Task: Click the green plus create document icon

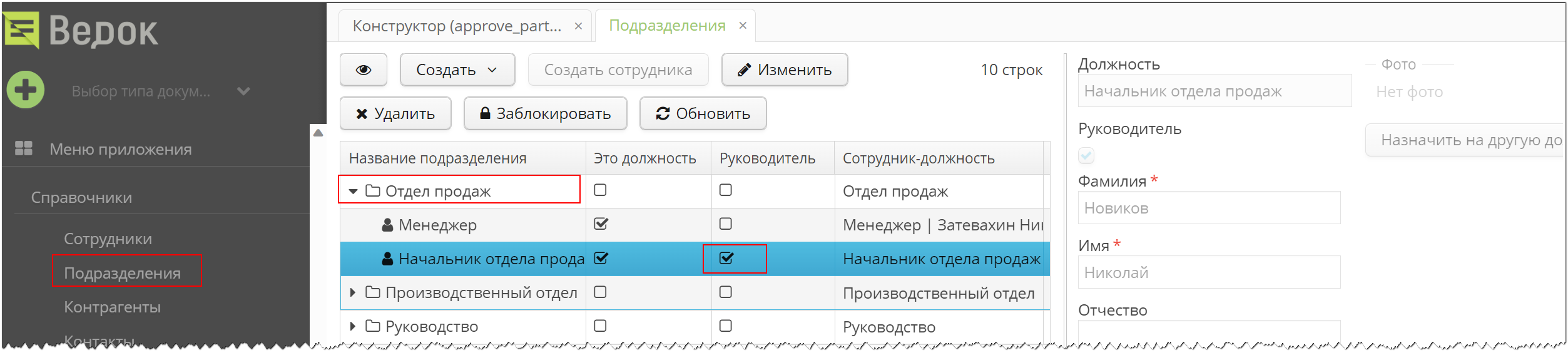Action: 26,90
